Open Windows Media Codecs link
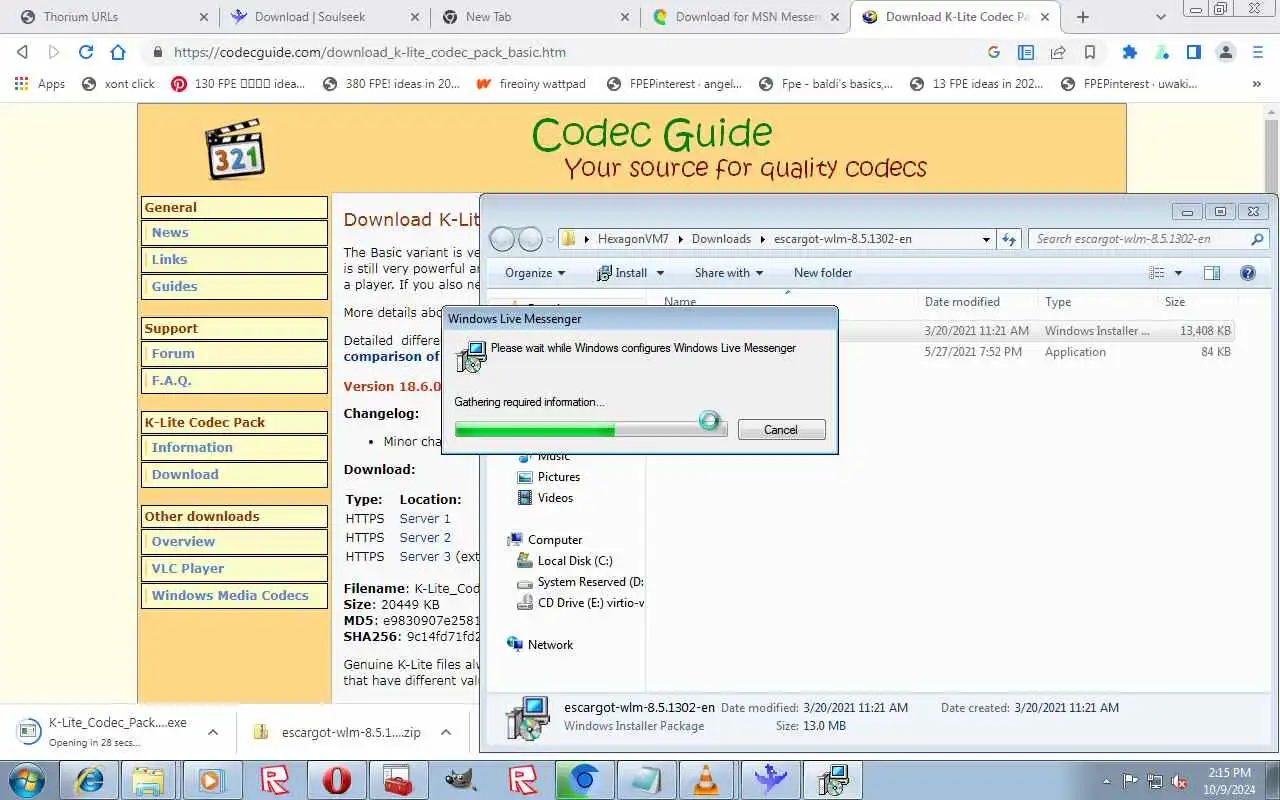 coord(230,596)
